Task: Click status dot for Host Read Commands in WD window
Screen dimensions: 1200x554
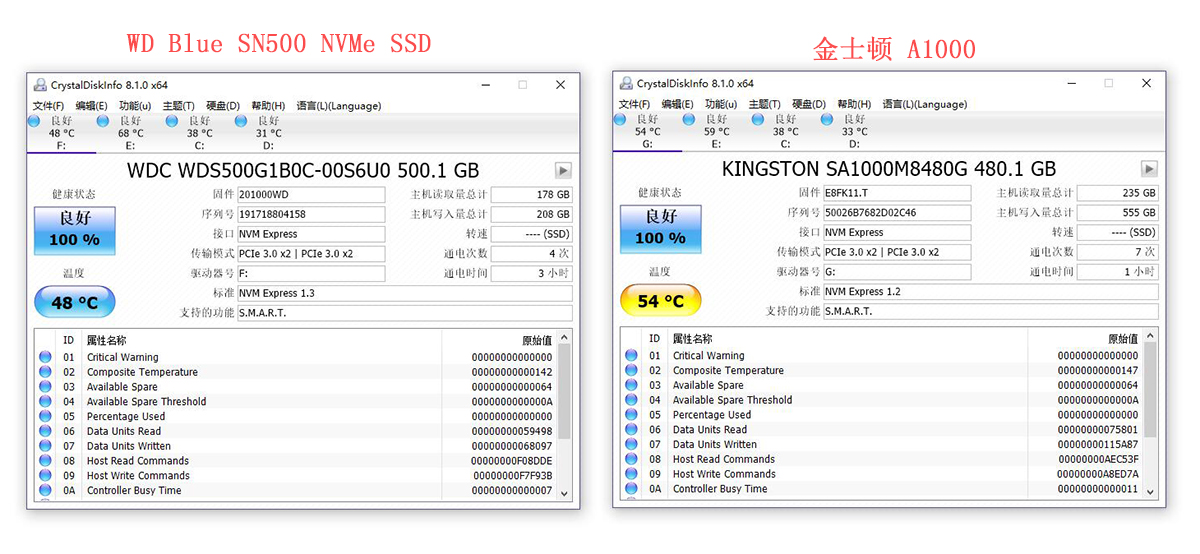Action: 45,461
